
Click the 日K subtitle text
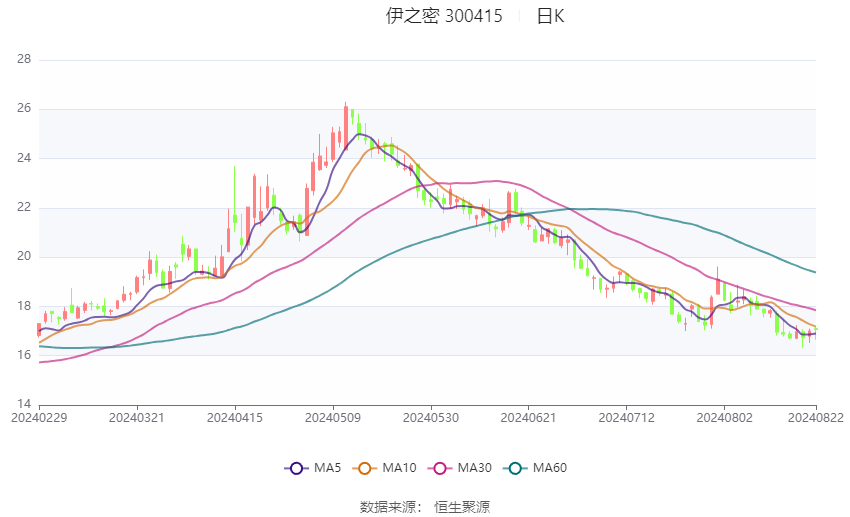[551, 16]
